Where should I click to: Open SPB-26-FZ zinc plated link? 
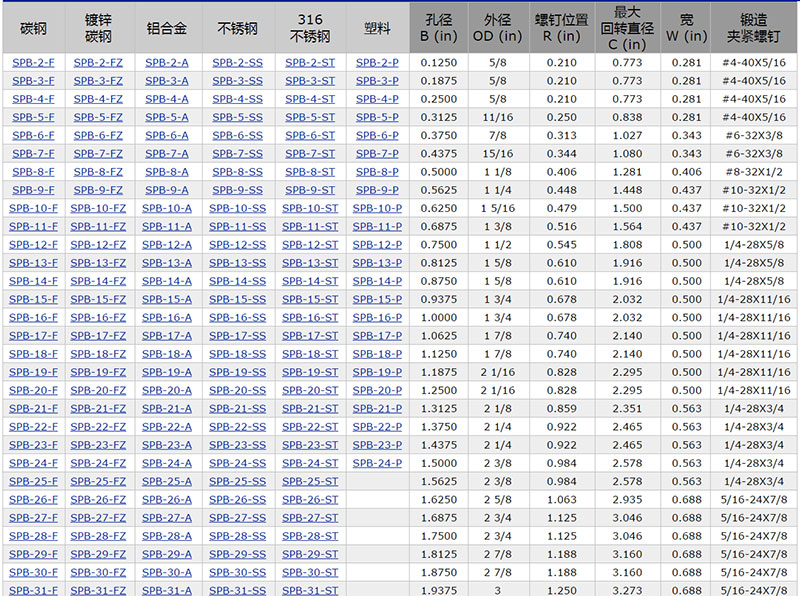(98, 499)
